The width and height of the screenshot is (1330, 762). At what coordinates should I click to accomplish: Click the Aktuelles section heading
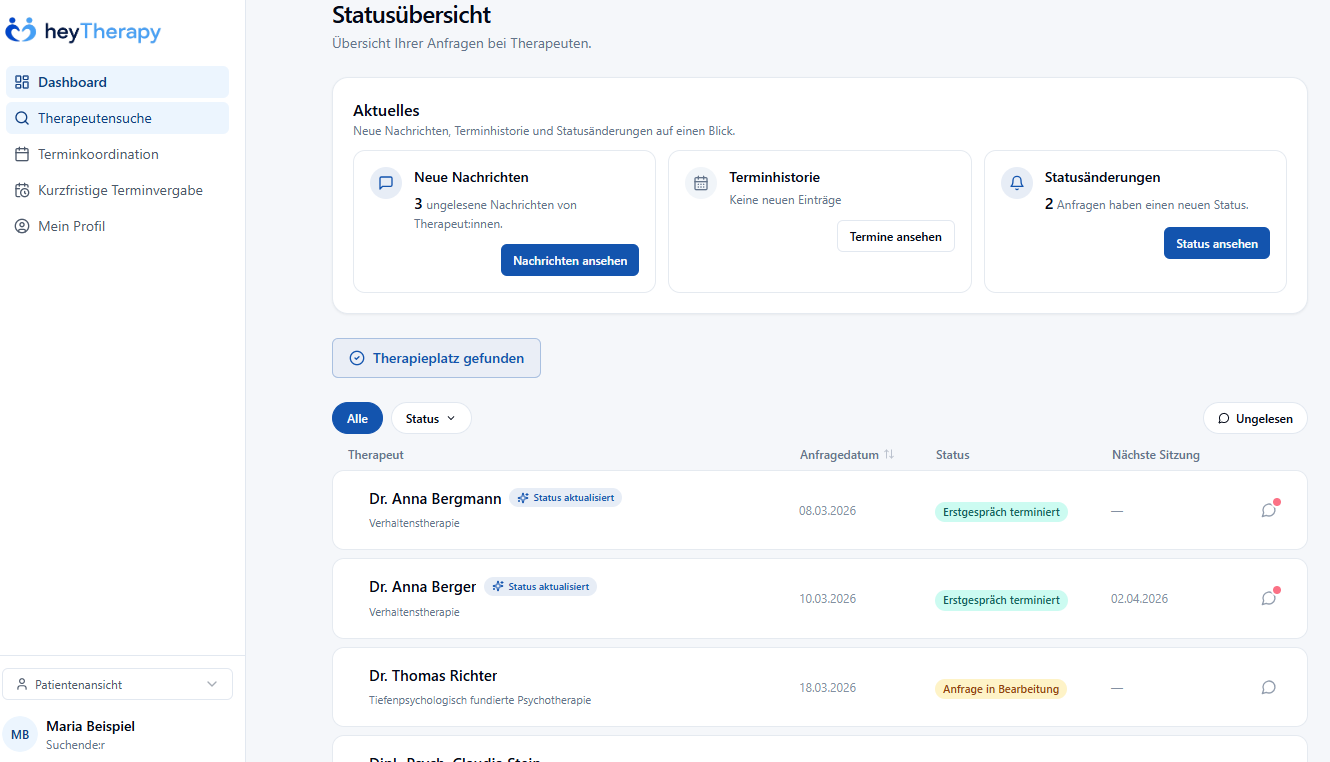pyautogui.click(x=386, y=111)
